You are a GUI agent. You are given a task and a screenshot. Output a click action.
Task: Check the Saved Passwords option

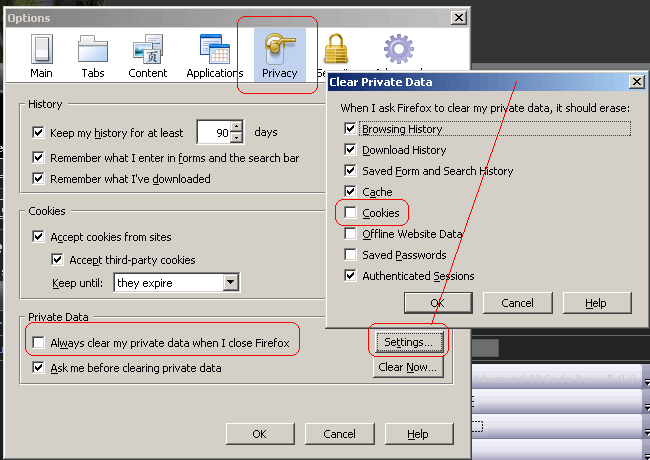click(x=350, y=255)
